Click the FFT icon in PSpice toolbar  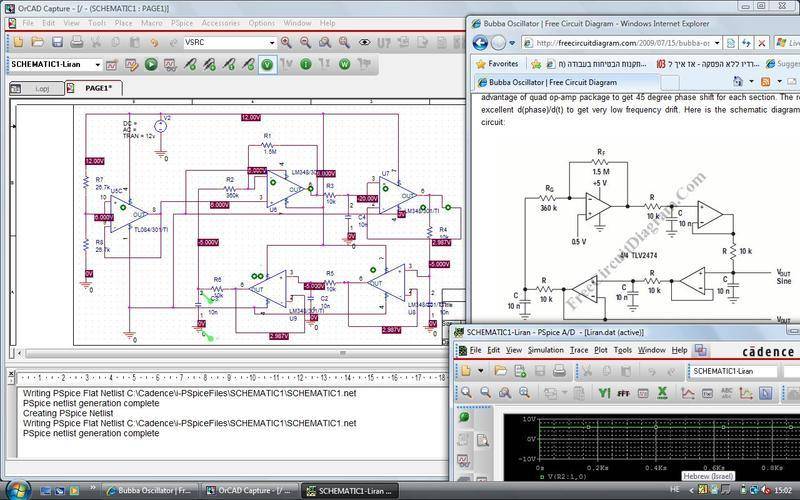[623, 394]
